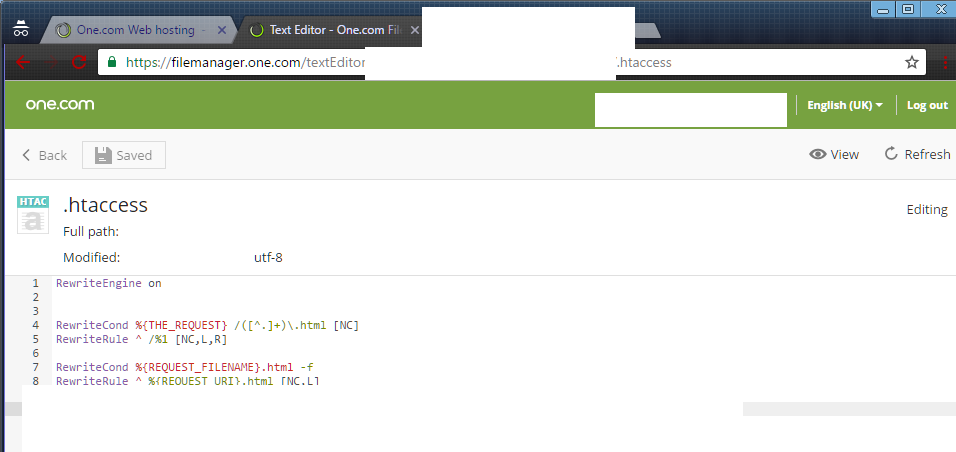Maximize the browser window
956x452 pixels.
pyautogui.click(x=908, y=9)
